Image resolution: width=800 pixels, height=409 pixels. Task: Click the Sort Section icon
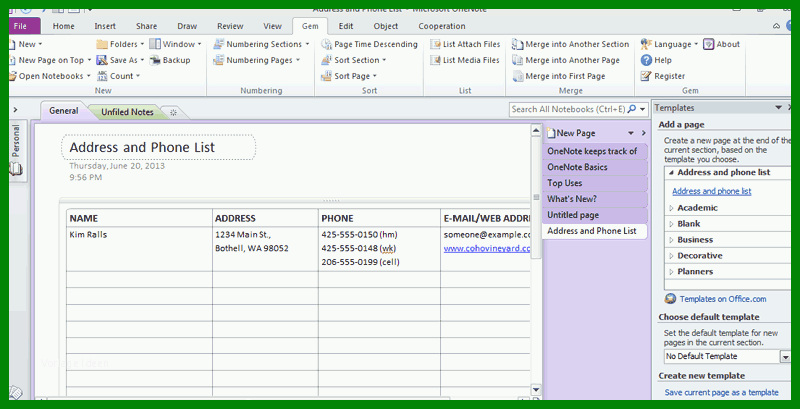[x=327, y=60]
